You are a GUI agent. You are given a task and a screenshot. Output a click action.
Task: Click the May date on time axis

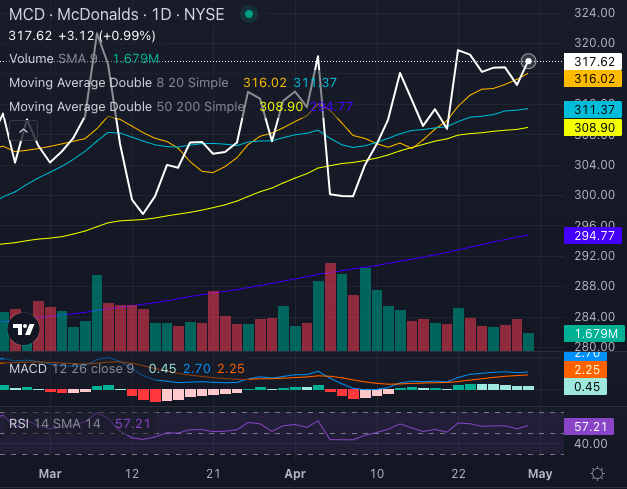tap(540, 474)
